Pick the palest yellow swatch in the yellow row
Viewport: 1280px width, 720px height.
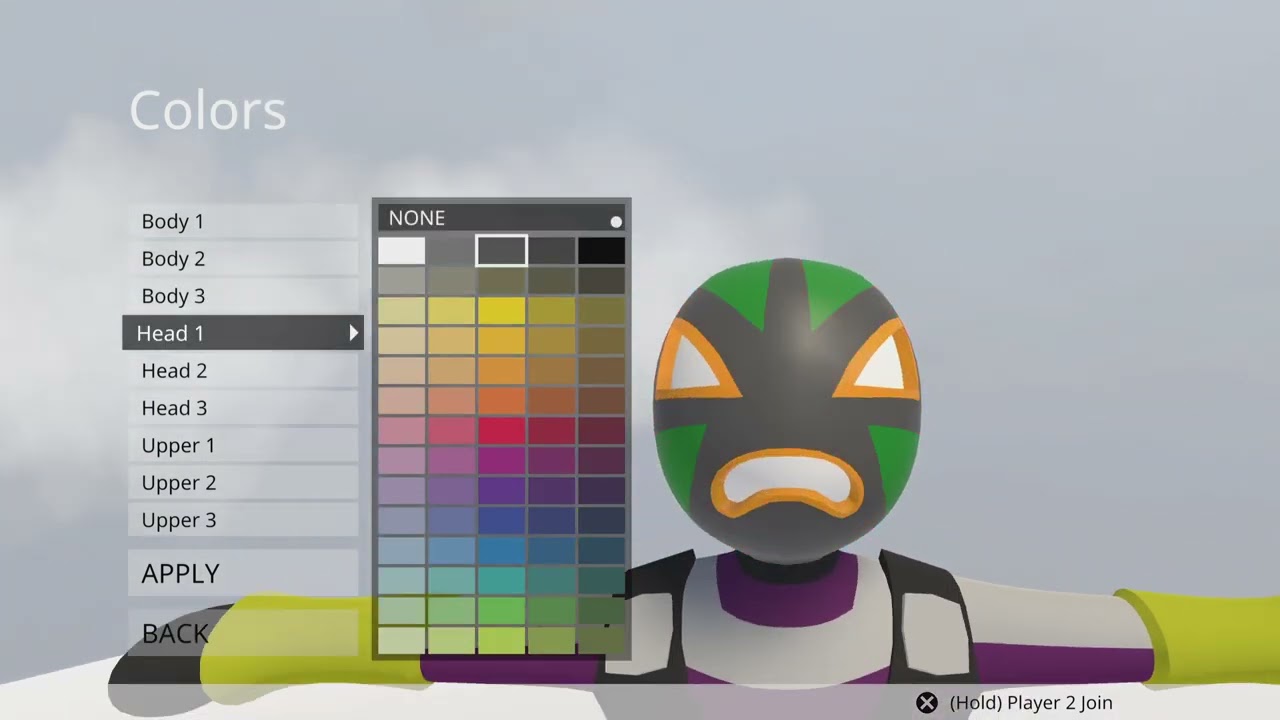[x=402, y=311]
